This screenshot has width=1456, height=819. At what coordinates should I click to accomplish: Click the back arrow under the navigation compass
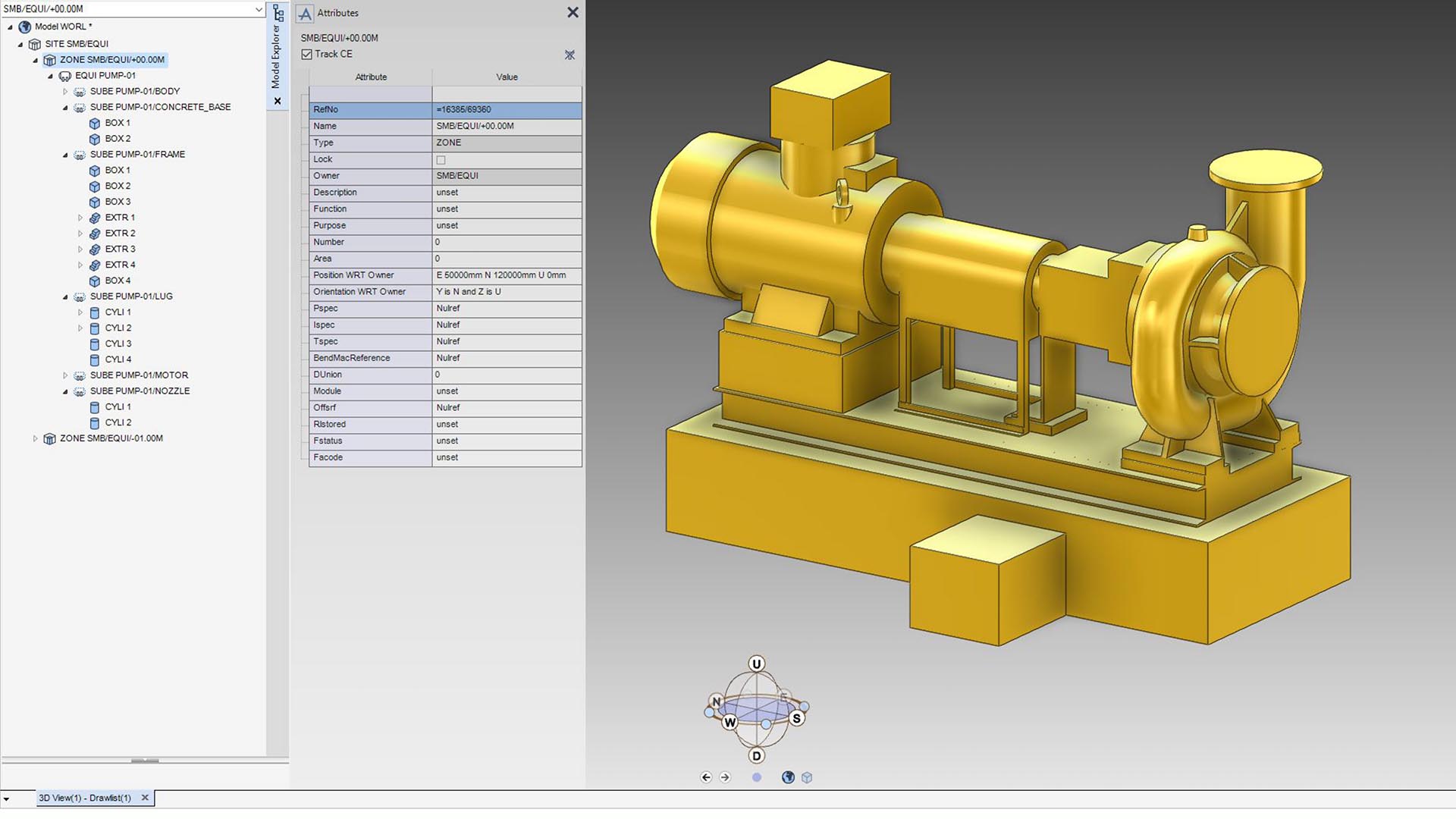[706, 777]
